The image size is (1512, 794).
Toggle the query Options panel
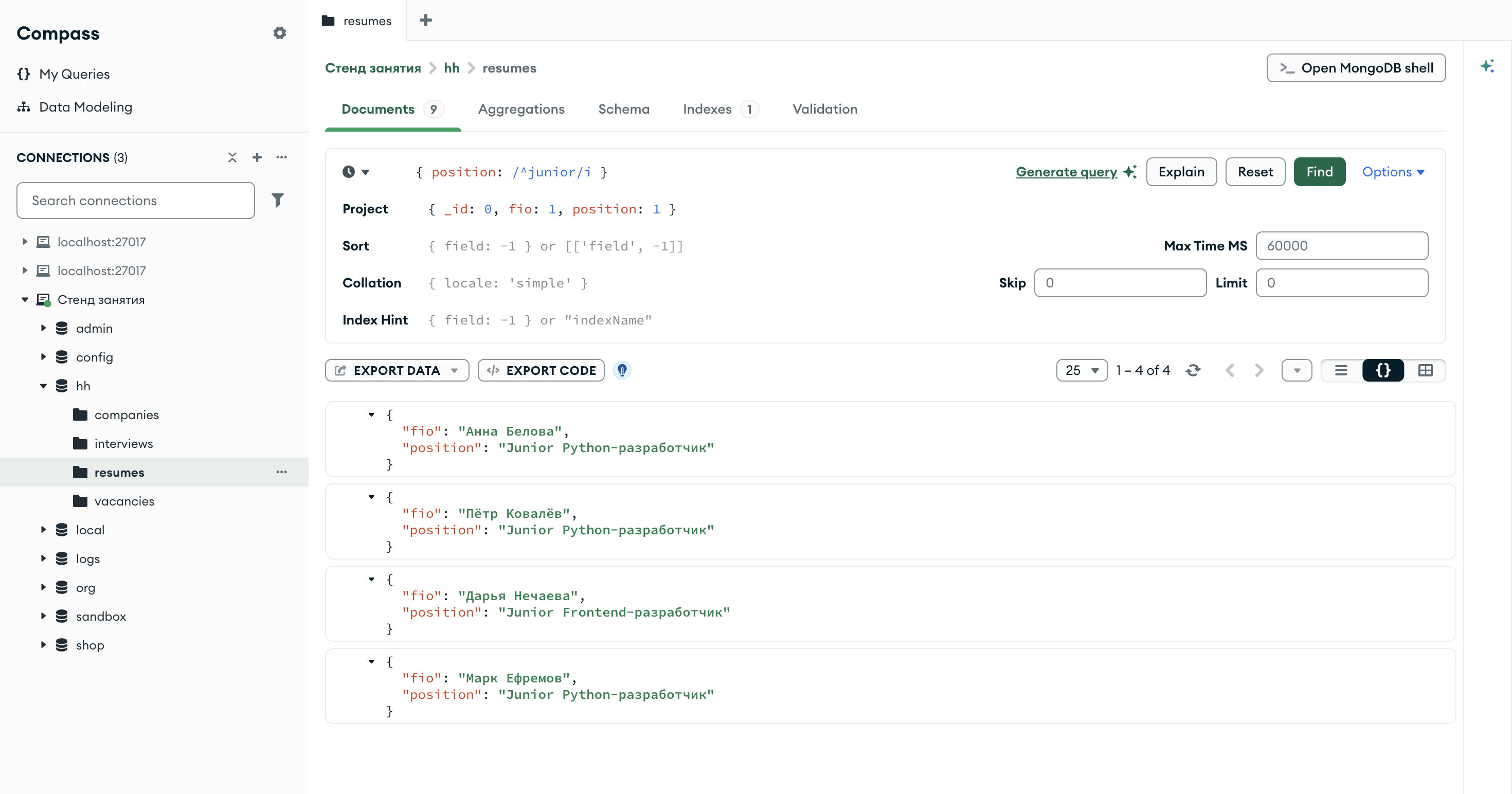(1393, 172)
